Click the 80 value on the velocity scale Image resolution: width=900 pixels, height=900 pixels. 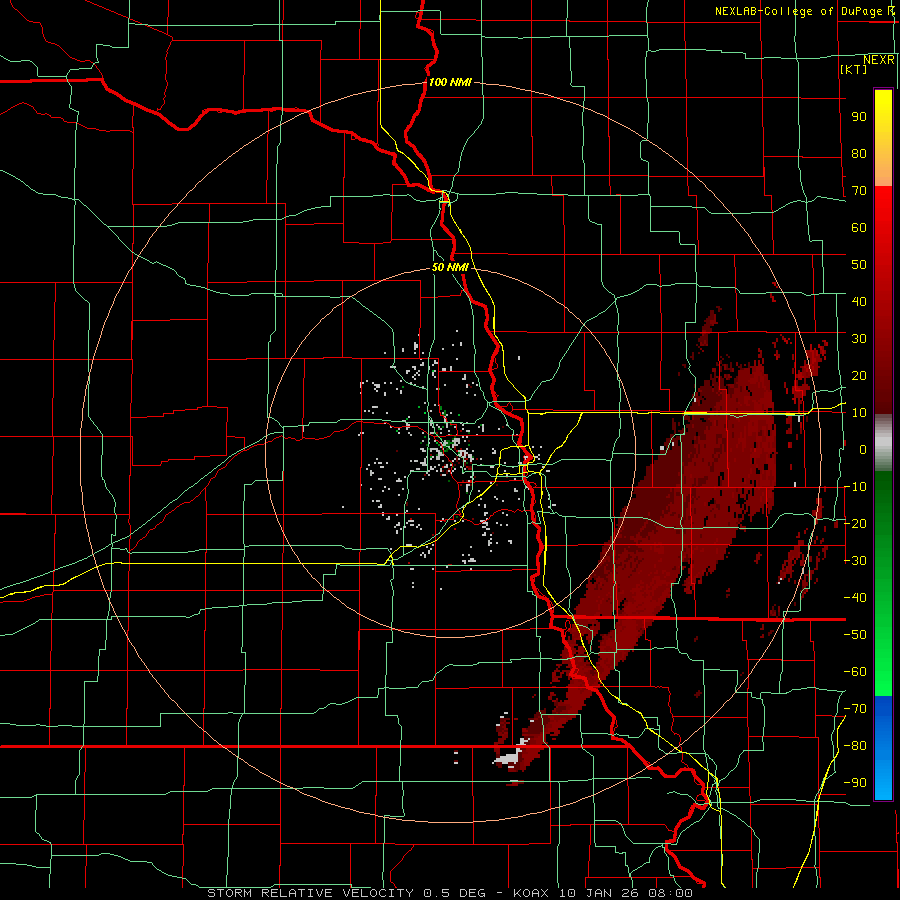point(859,153)
